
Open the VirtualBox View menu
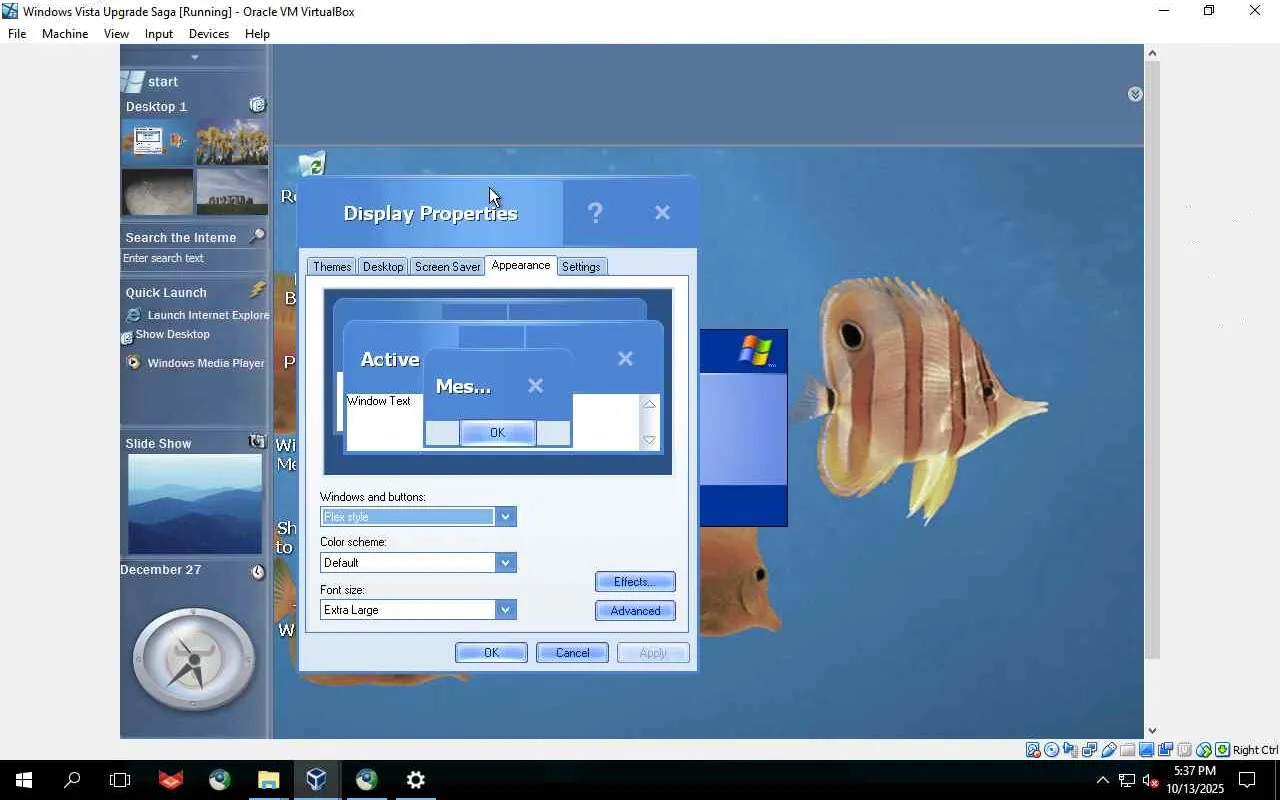(x=116, y=33)
